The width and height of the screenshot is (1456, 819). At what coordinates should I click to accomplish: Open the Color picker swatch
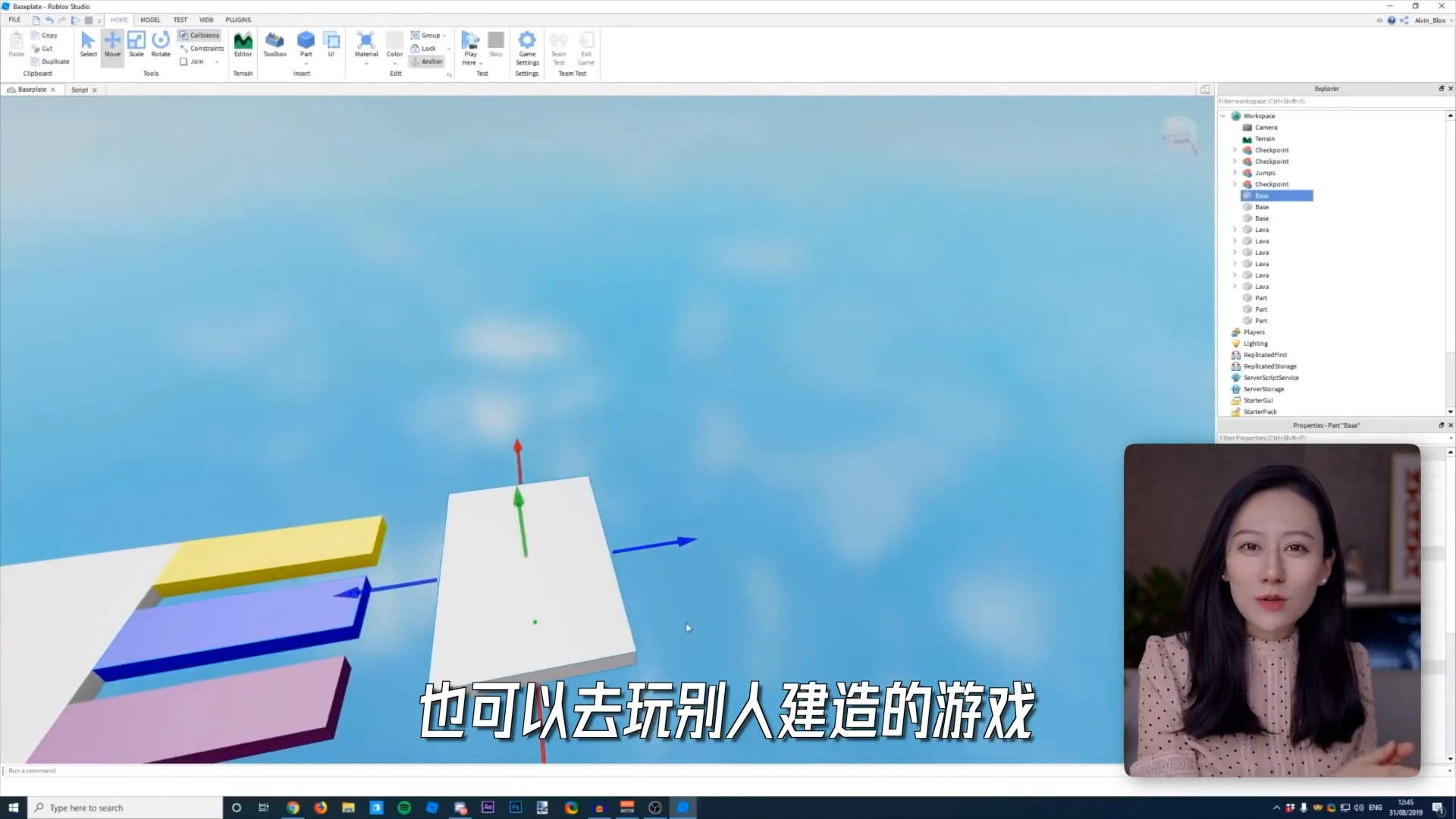pyautogui.click(x=394, y=40)
